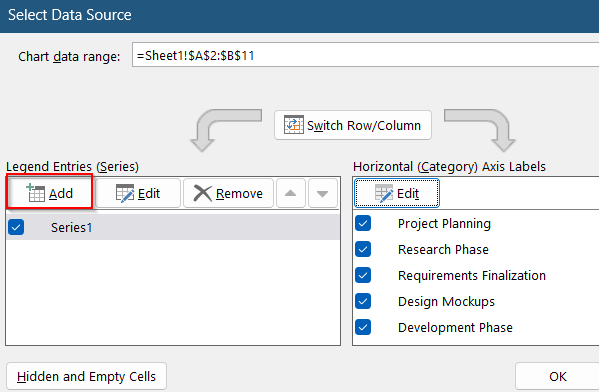Select Requirements Finalization label text

coord(472,275)
